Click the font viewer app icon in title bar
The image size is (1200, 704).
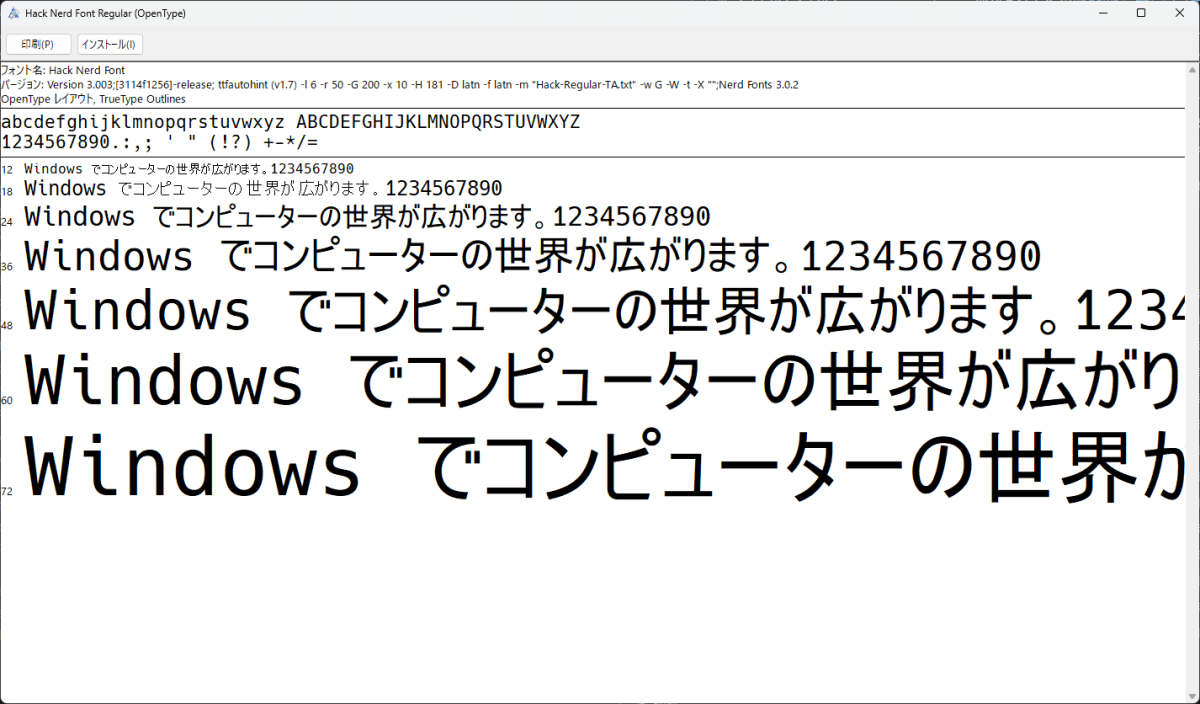(13, 13)
